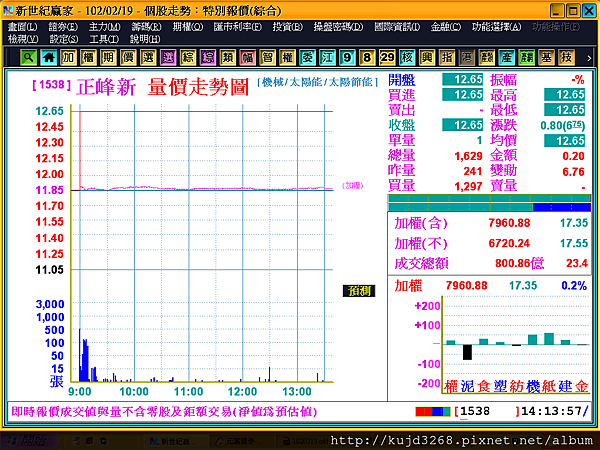The image size is (600, 450).
Task: Switch to 元富證券 taskbar window
Action: [239, 441]
